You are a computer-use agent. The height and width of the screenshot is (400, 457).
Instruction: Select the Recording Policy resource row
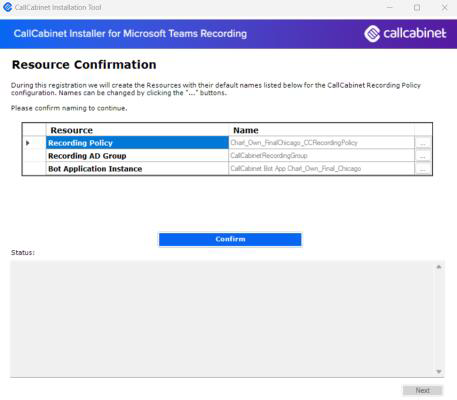(x=137, y=143)
